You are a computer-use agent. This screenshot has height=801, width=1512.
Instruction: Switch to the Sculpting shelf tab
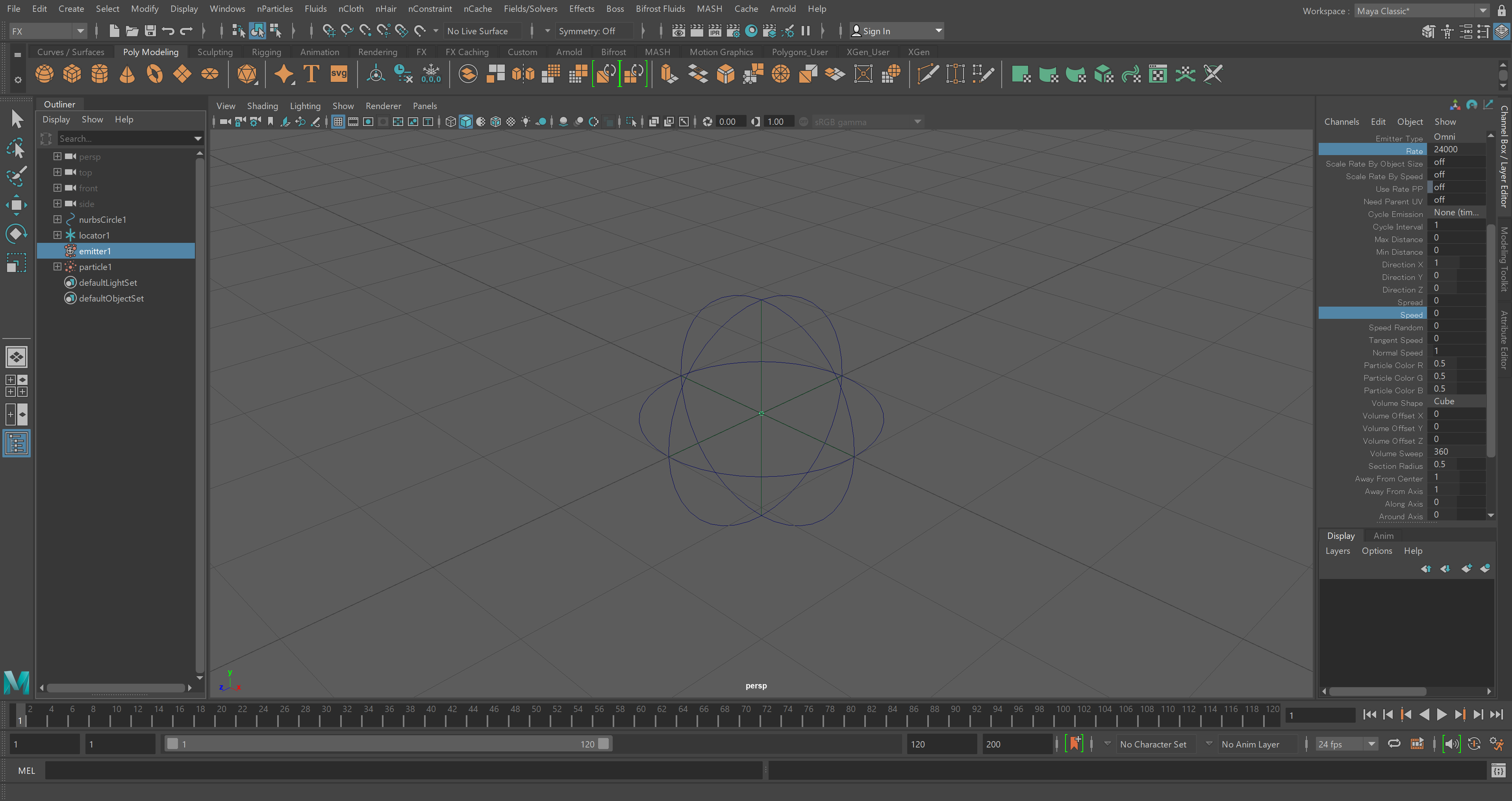215,52
